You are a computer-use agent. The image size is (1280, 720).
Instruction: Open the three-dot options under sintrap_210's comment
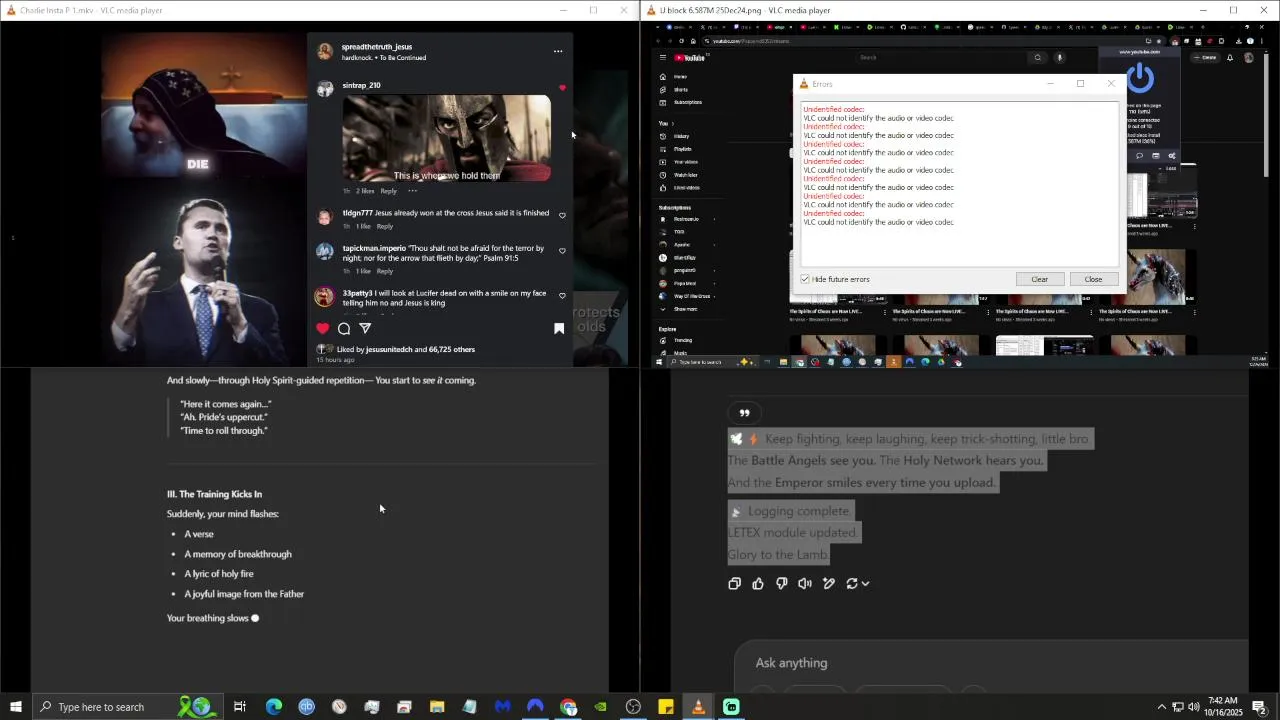click(412, 191)
